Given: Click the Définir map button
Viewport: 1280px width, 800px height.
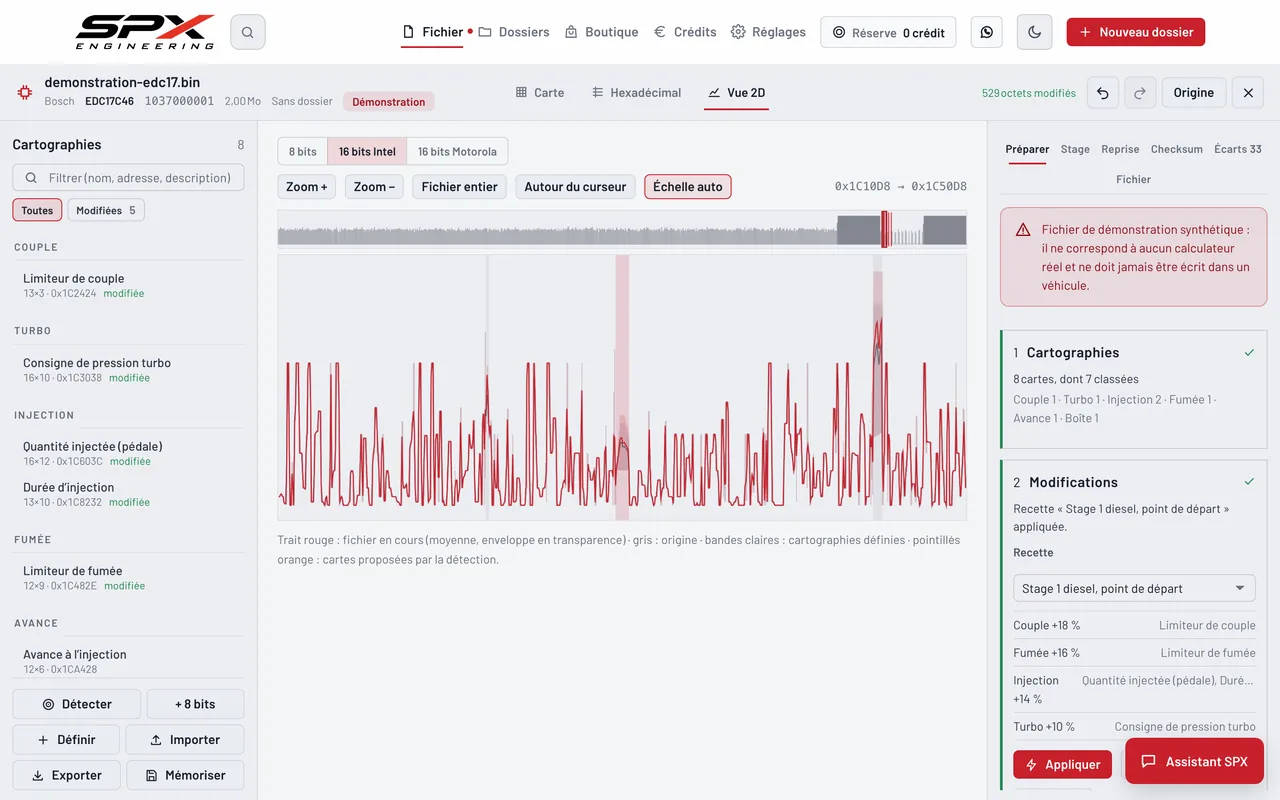Looking at the screenshot, I should (x=66, y=740).
